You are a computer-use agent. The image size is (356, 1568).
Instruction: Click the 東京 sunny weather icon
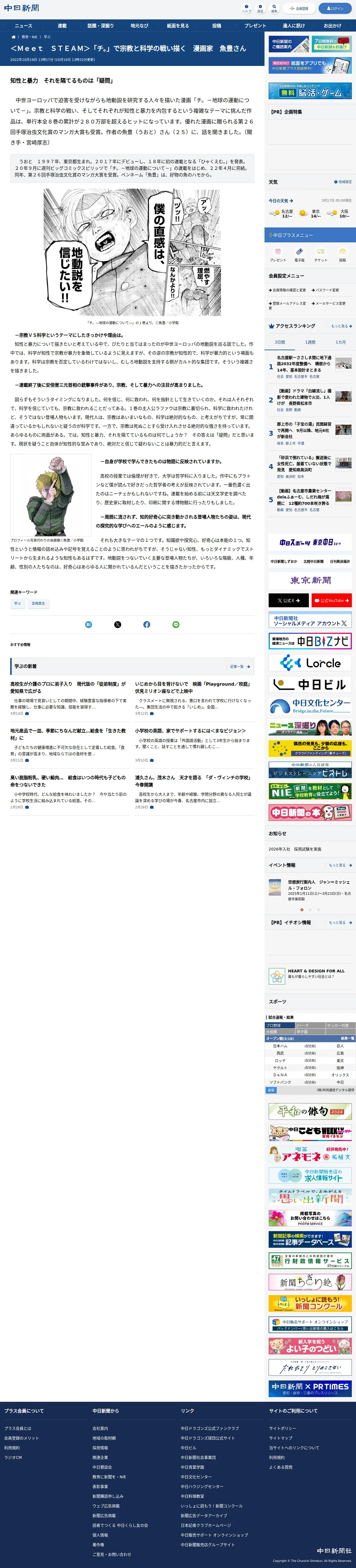point(303,214)
